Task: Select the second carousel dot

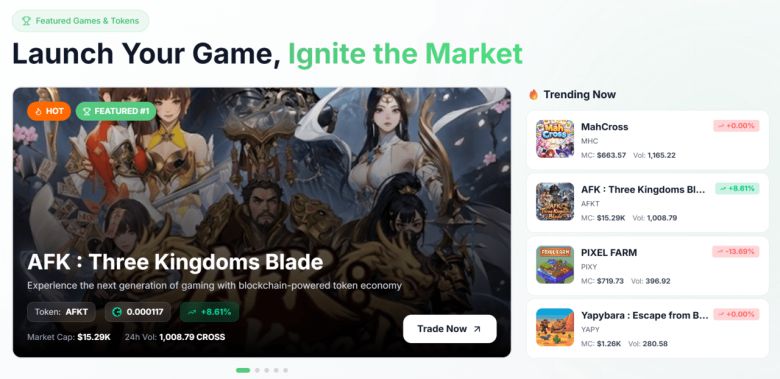Action: click(257, 370)
